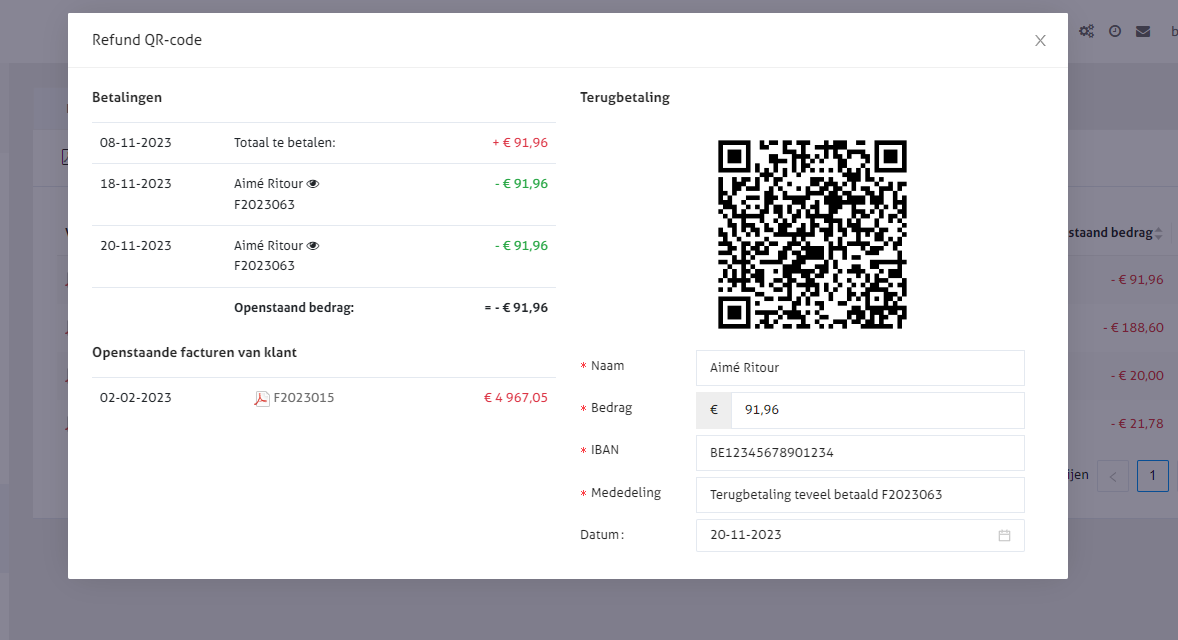
Task: Sort by the Openstaand bedrag column arrows
Action: click(x=1159, y=233)
